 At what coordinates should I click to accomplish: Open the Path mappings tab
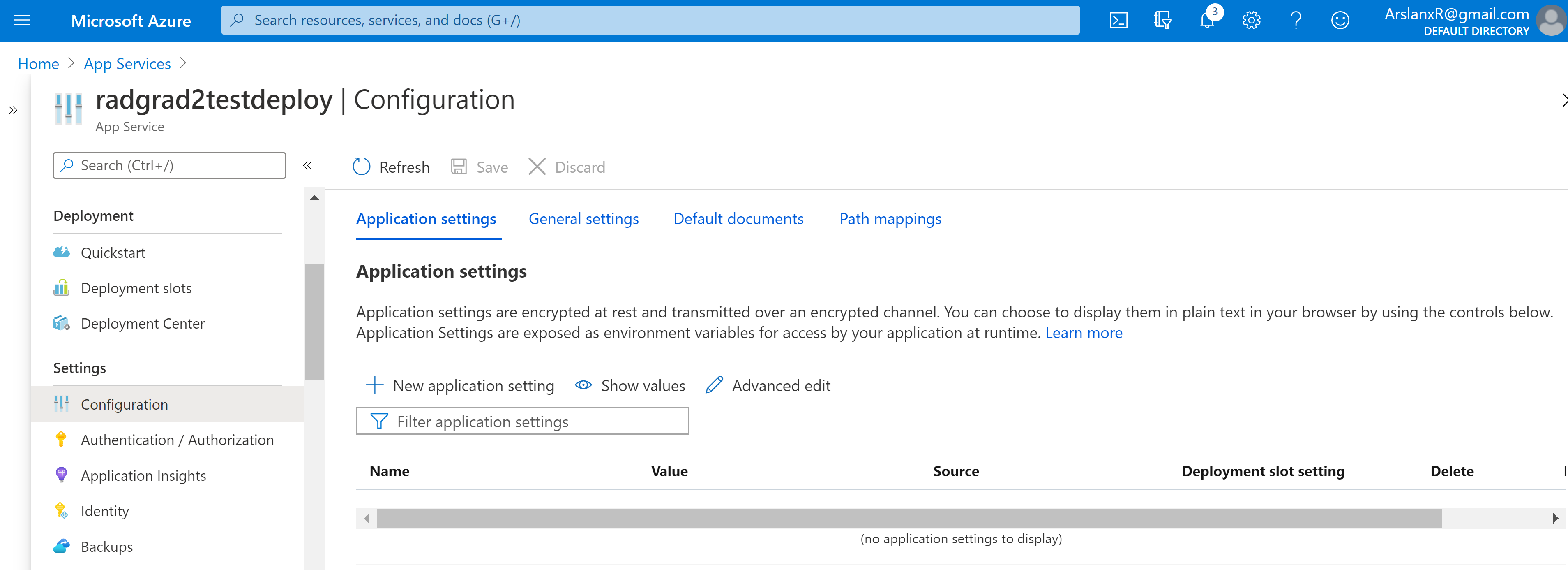click(x=890, y=219)
